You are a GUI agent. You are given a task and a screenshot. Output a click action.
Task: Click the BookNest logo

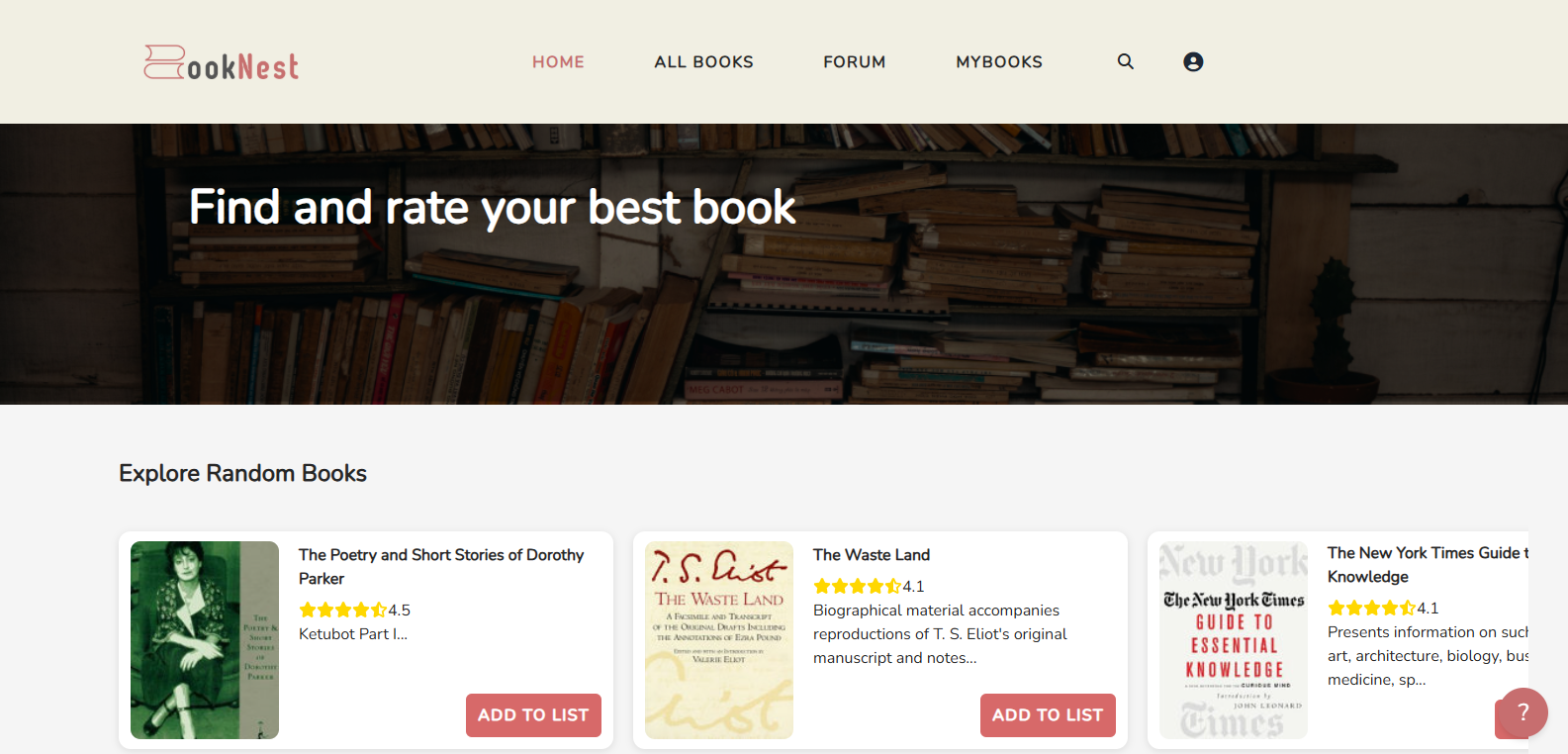tap(222, 63)
